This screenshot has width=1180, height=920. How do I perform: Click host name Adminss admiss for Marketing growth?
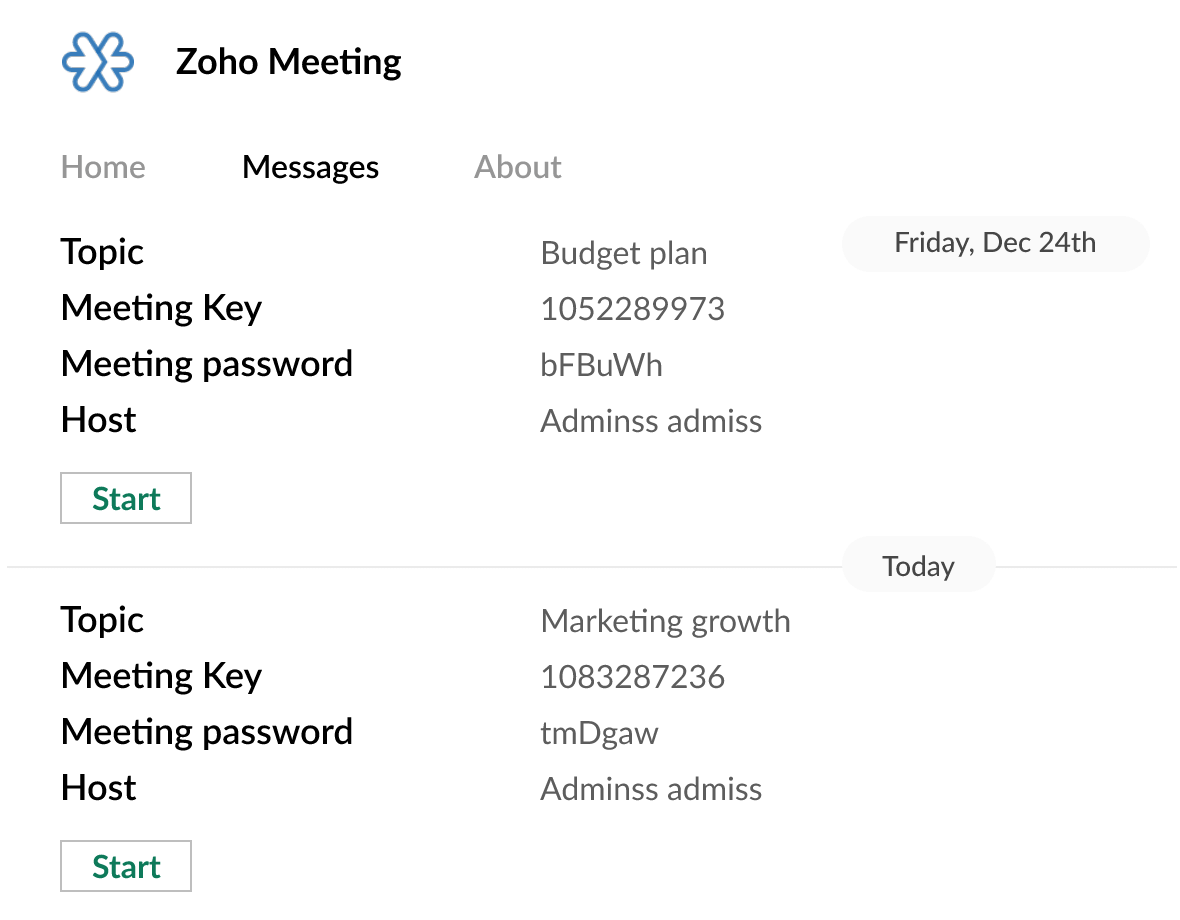[x=651, y=789]
